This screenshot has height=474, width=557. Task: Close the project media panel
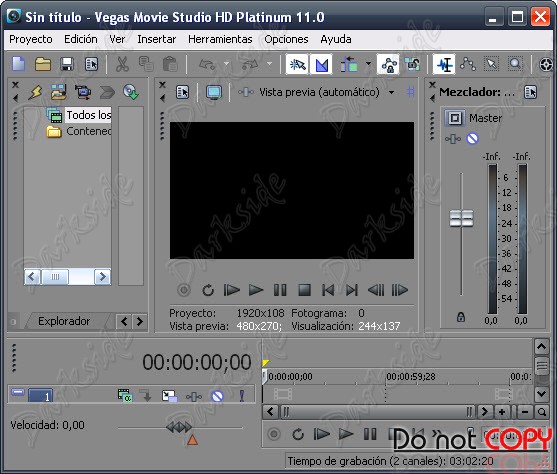[x=15, y=85]
